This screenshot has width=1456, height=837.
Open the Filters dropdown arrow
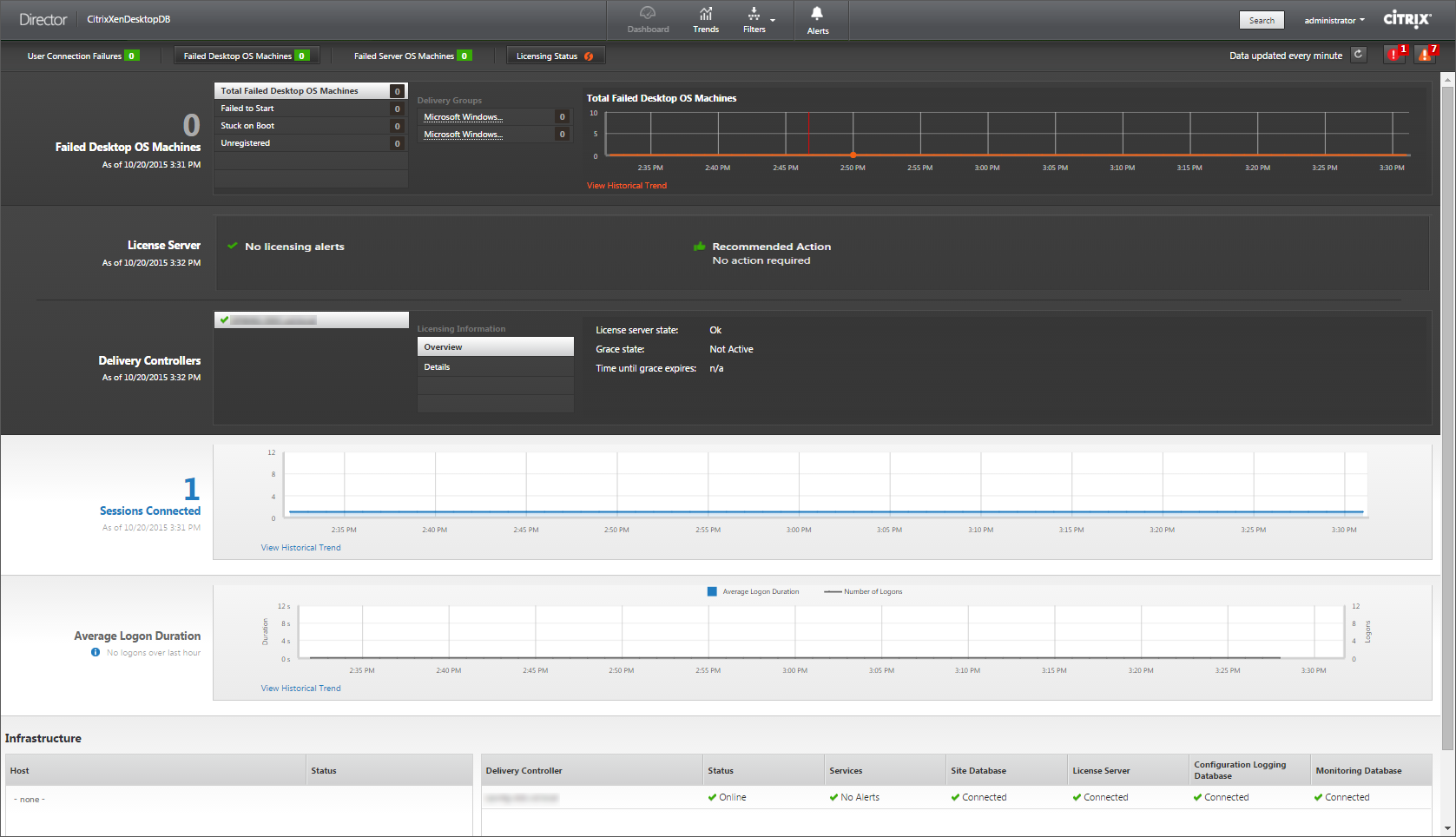click(x=773, y=20)
